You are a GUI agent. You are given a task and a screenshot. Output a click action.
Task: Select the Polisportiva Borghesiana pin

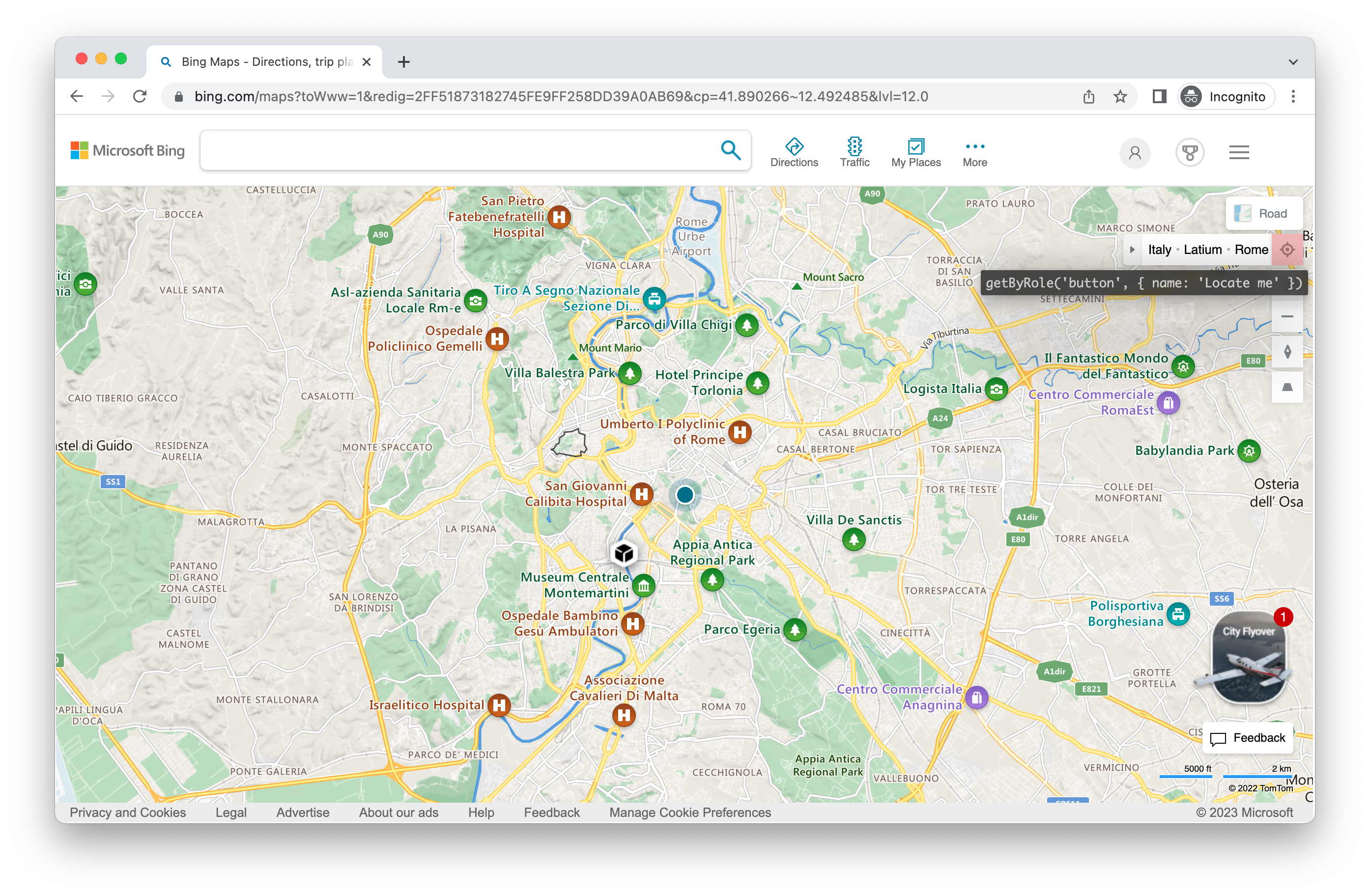click(x=1178, y=614)
